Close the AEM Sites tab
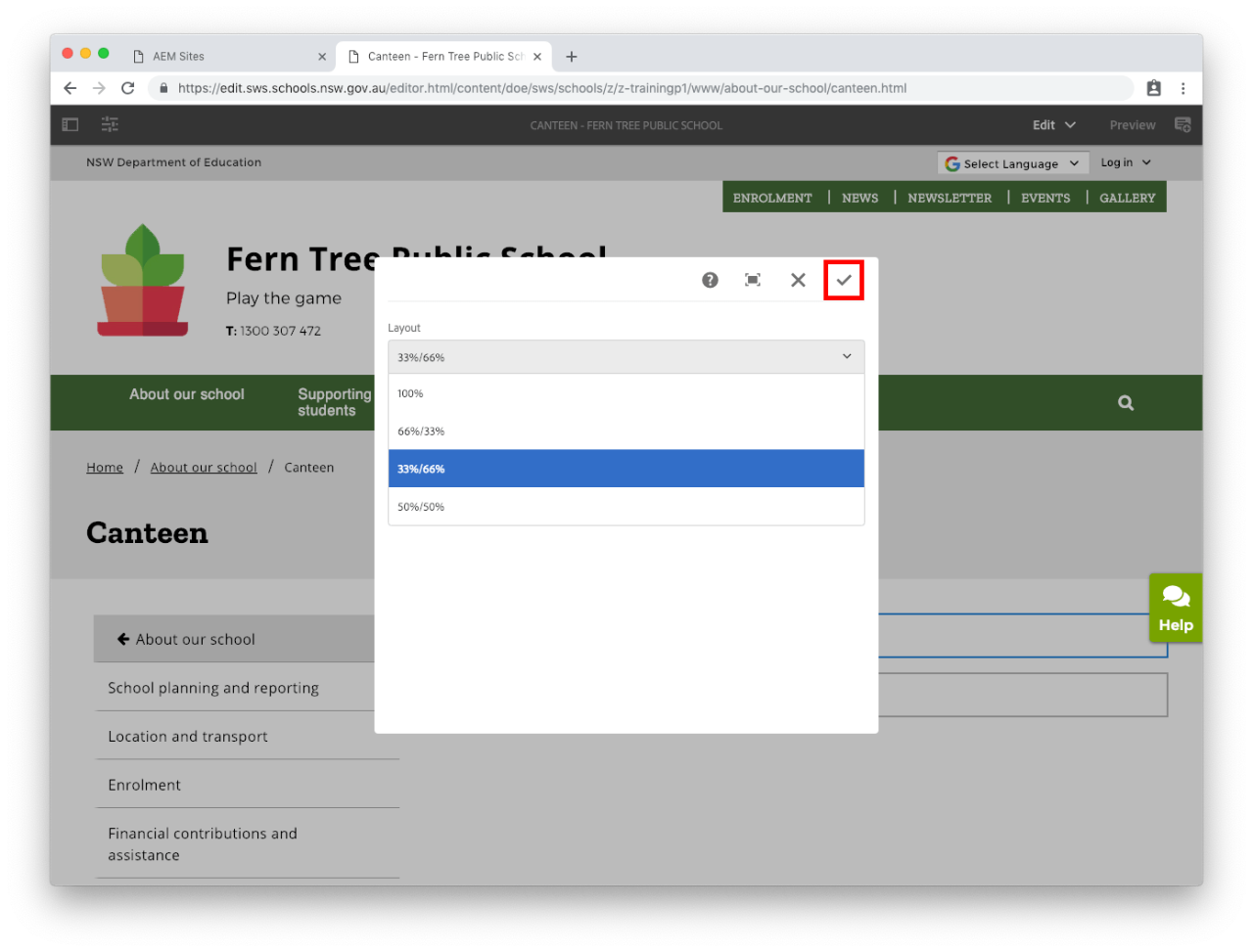 coord(322,57)
